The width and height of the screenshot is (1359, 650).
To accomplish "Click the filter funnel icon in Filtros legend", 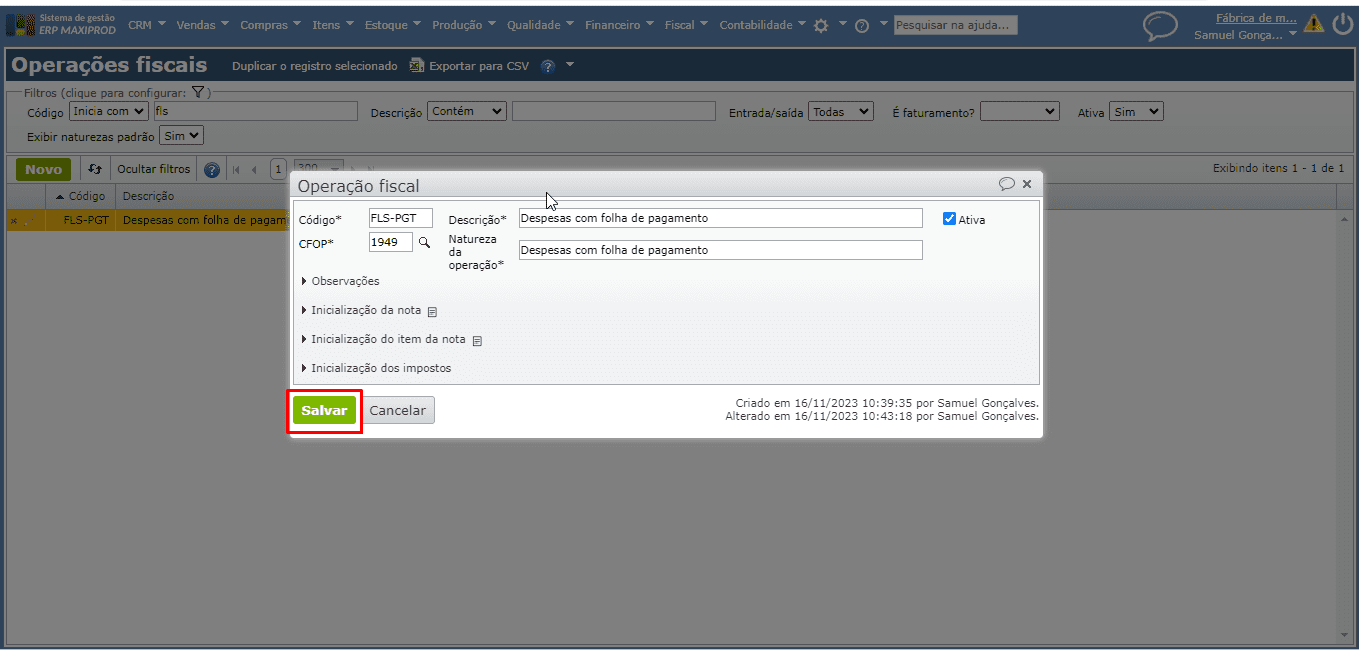I will point(198,92).
